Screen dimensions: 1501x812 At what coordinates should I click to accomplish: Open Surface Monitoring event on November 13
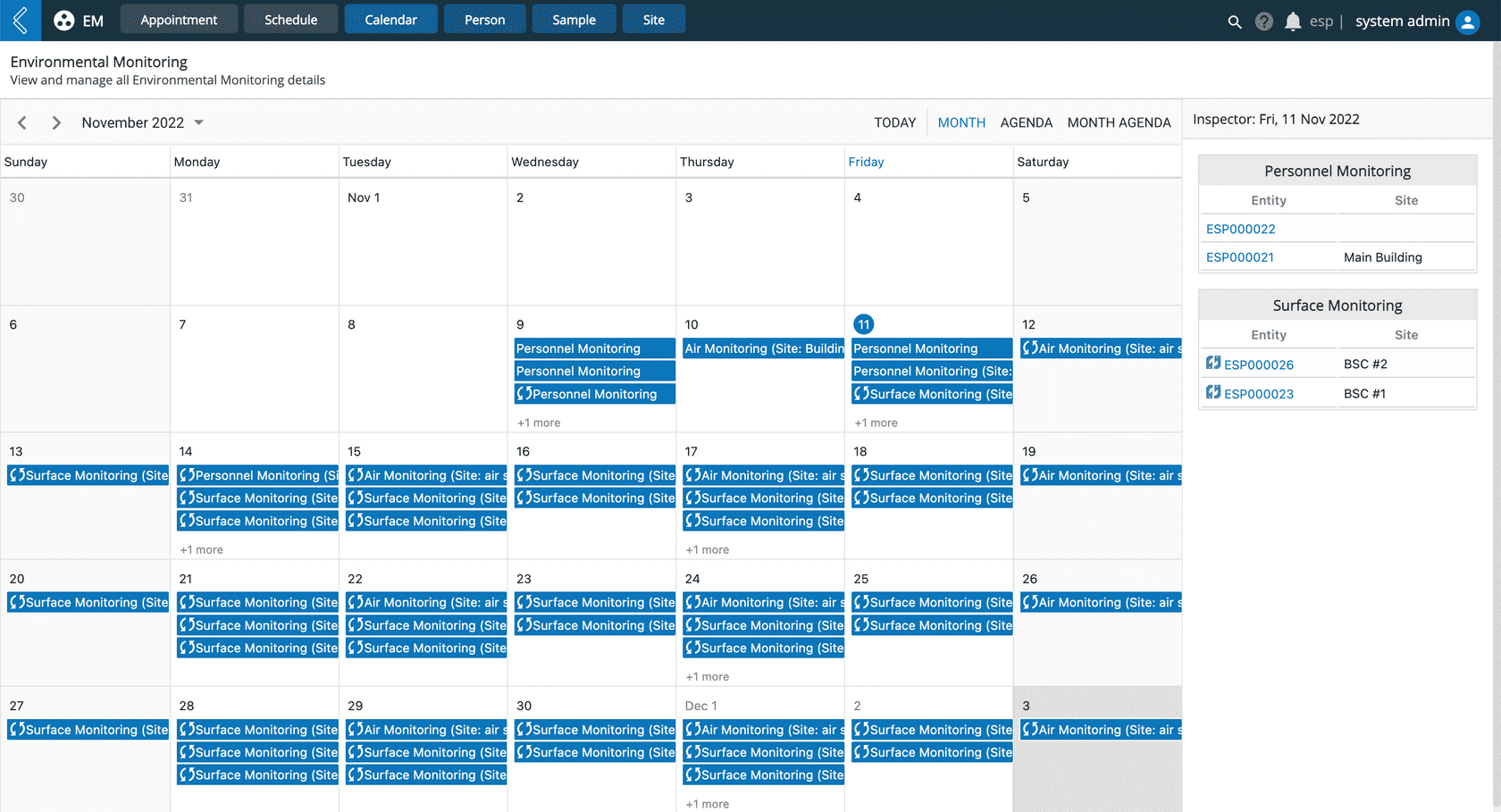88,475
